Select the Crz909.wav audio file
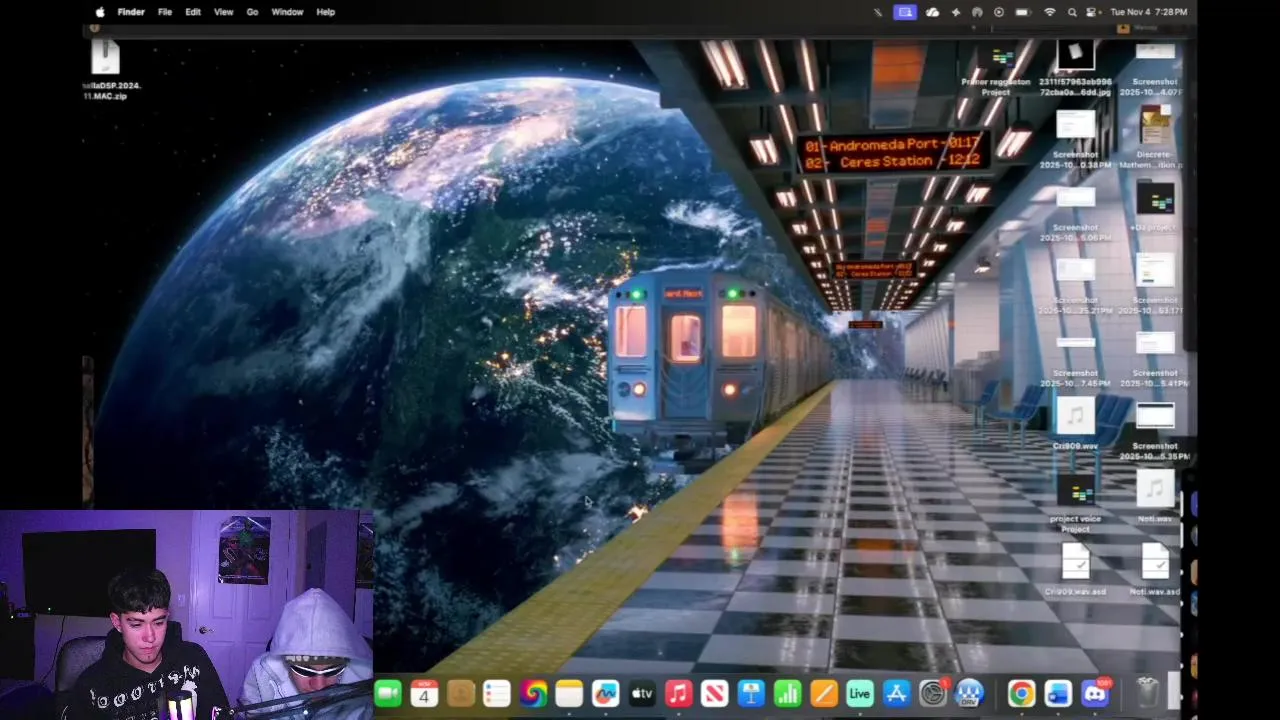The width and height of the screenshot is (1280, 720). click(1075, 417)
